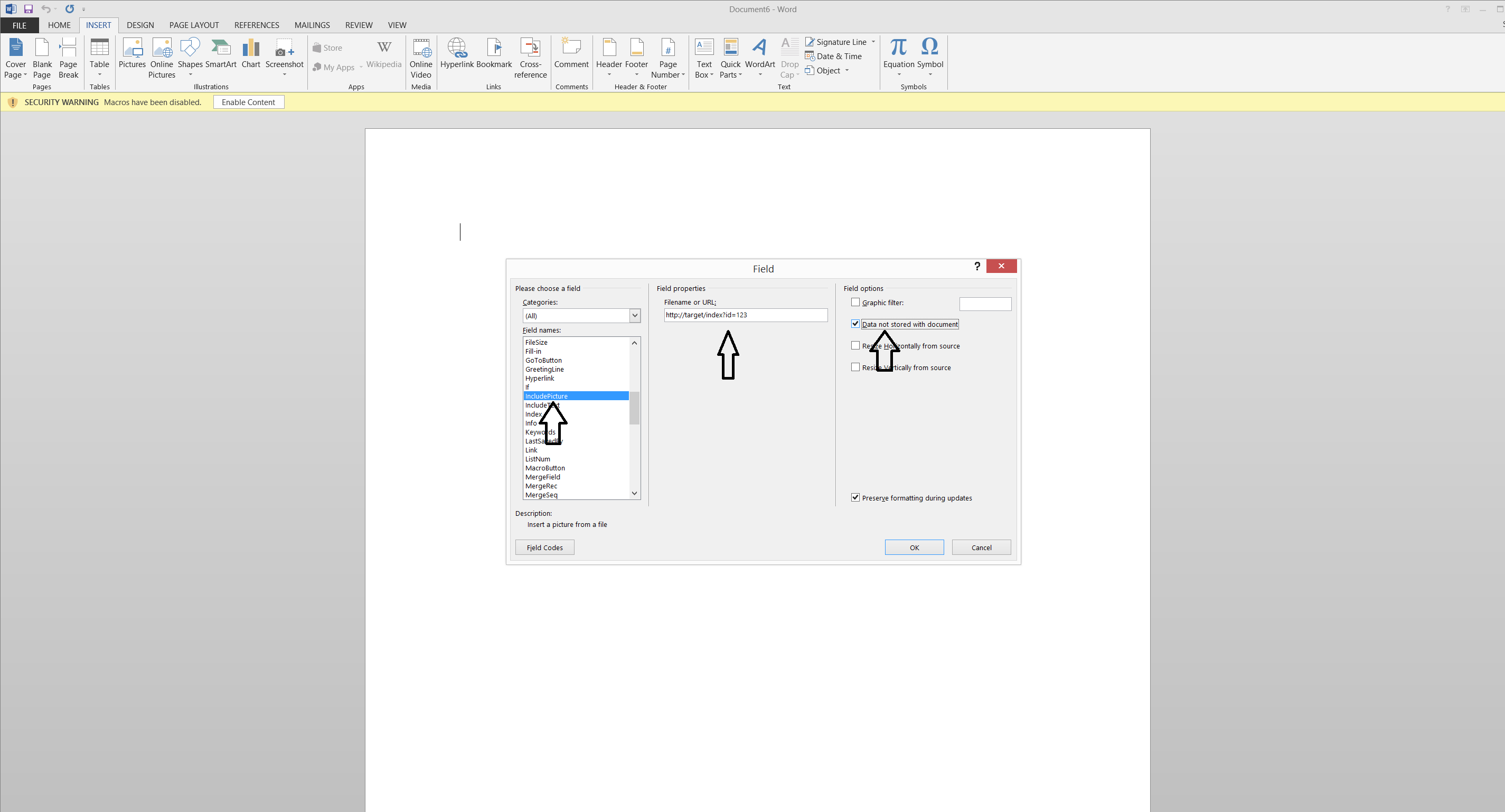
Task: Switch to the PAGE LAYOUT tab
Action: [x=194, y=25]
